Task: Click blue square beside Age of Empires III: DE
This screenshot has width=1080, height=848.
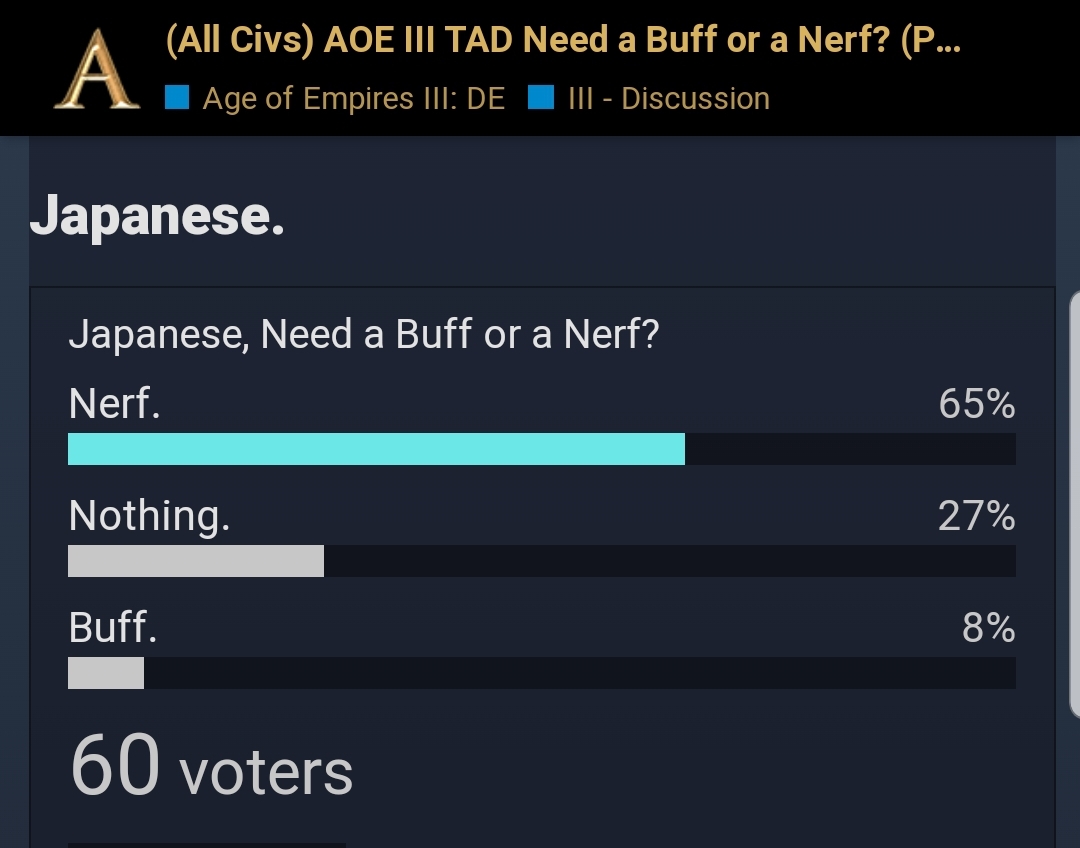Action: pyautogui.click(x=177, y=98)
